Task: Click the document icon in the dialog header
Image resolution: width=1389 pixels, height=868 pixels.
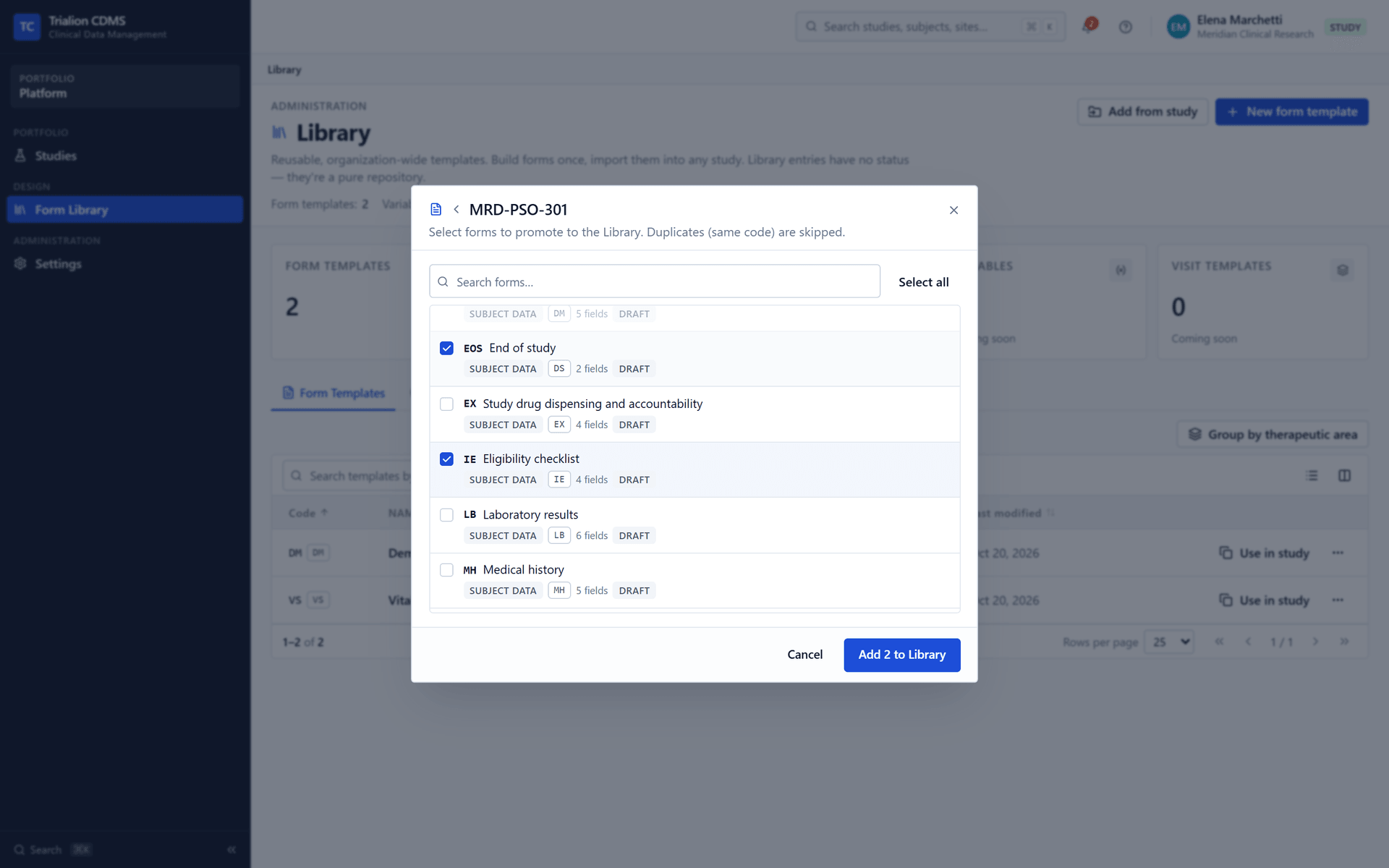Action: pos(436,210)
